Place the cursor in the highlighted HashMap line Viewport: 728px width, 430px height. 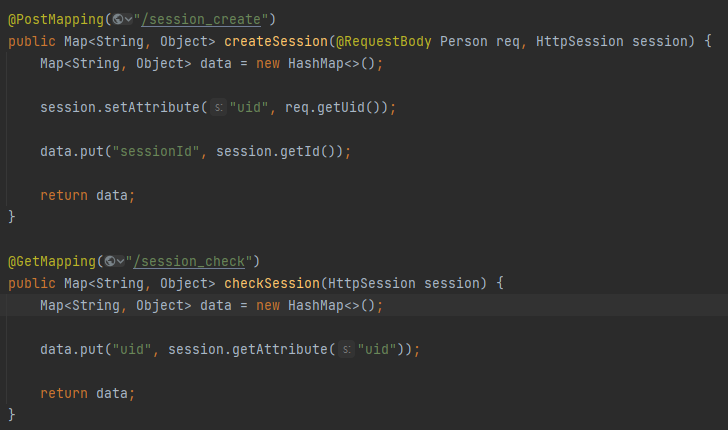tap(211, 305)
